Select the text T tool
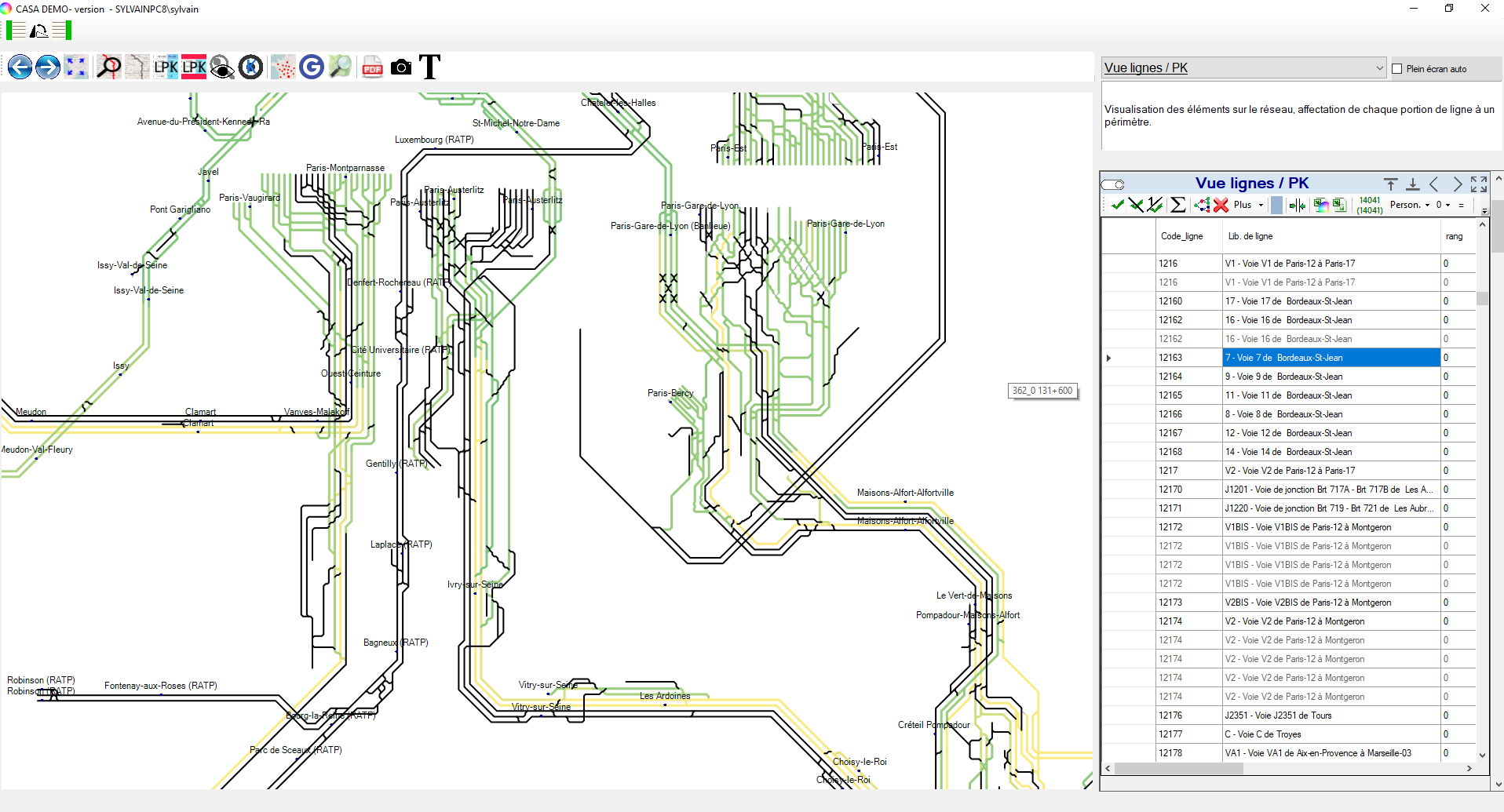This screenshot has width=1504, height=812. coord(429,67)
